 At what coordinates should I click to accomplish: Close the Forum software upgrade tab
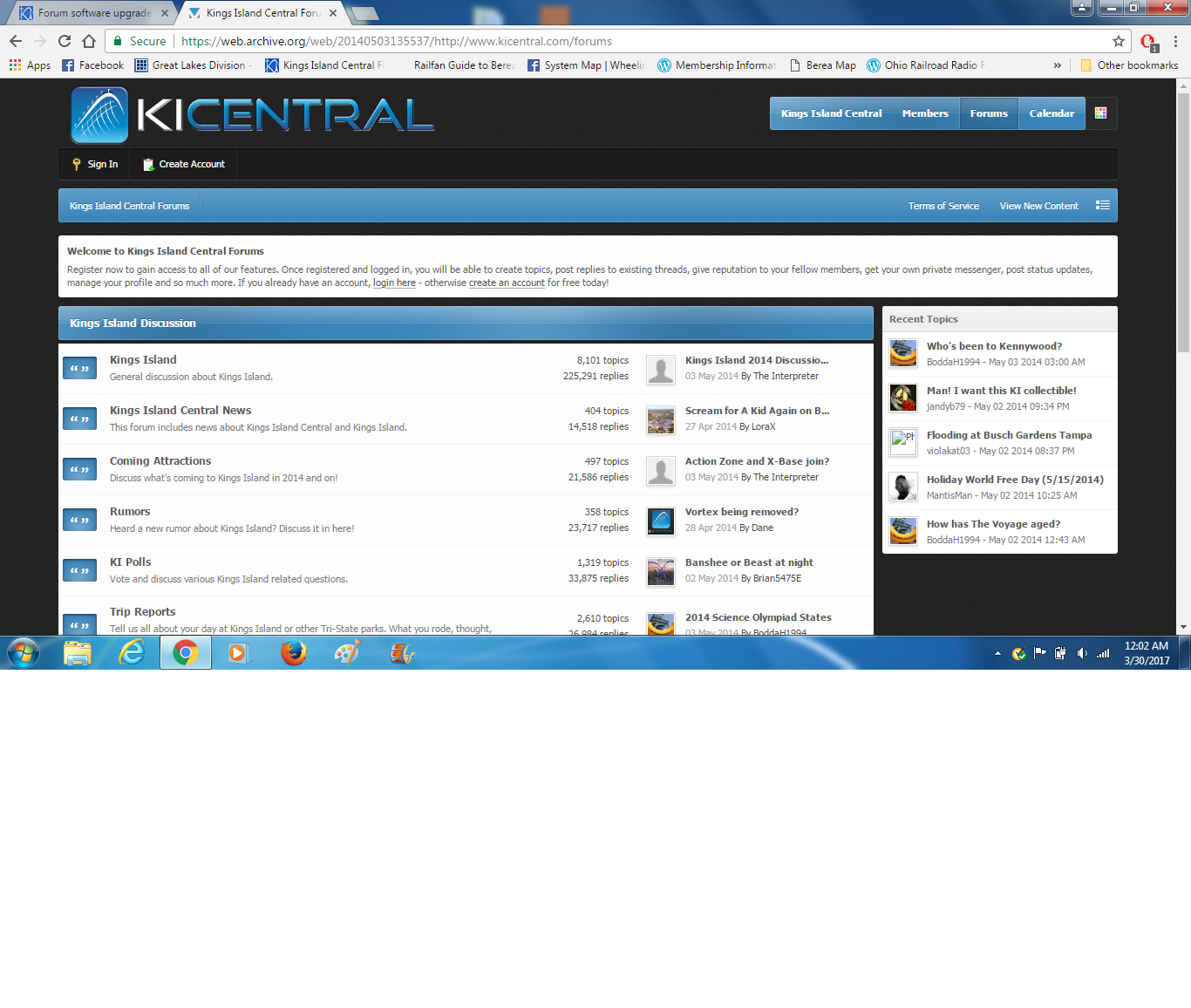pyautogui.click(x=164, y=13)
